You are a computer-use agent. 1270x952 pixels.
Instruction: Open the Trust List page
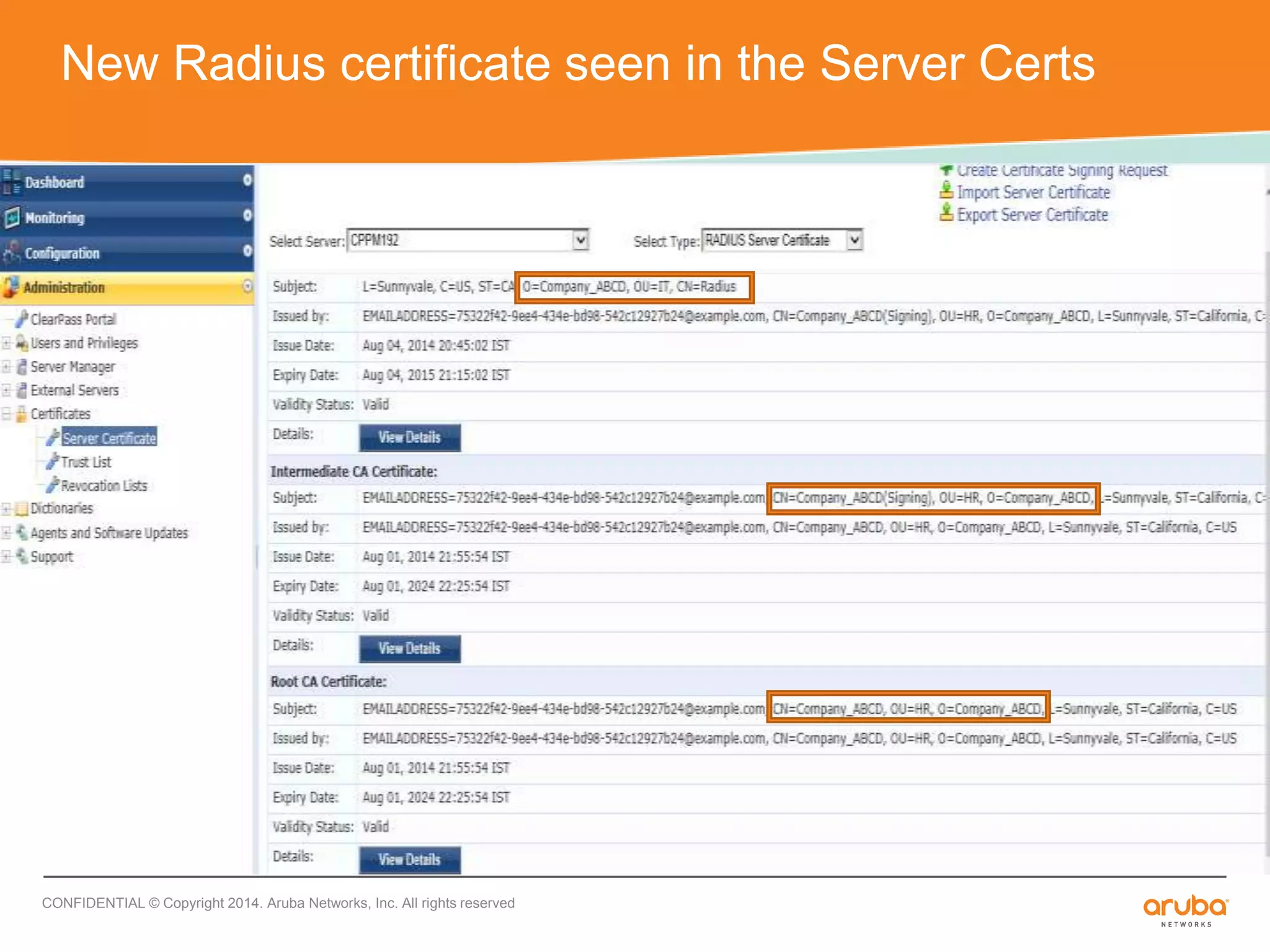[x=86, y=462]
